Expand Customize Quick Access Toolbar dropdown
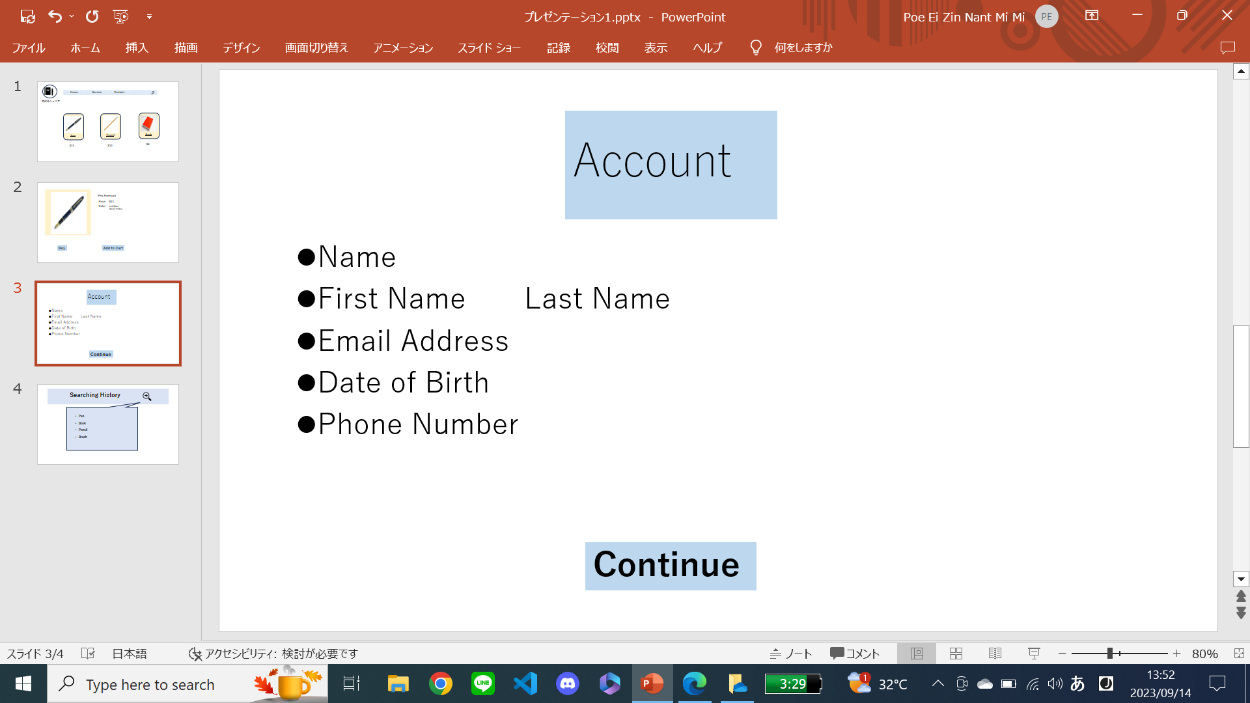This screenshot has height=703, width=1250. pos(149,16)
